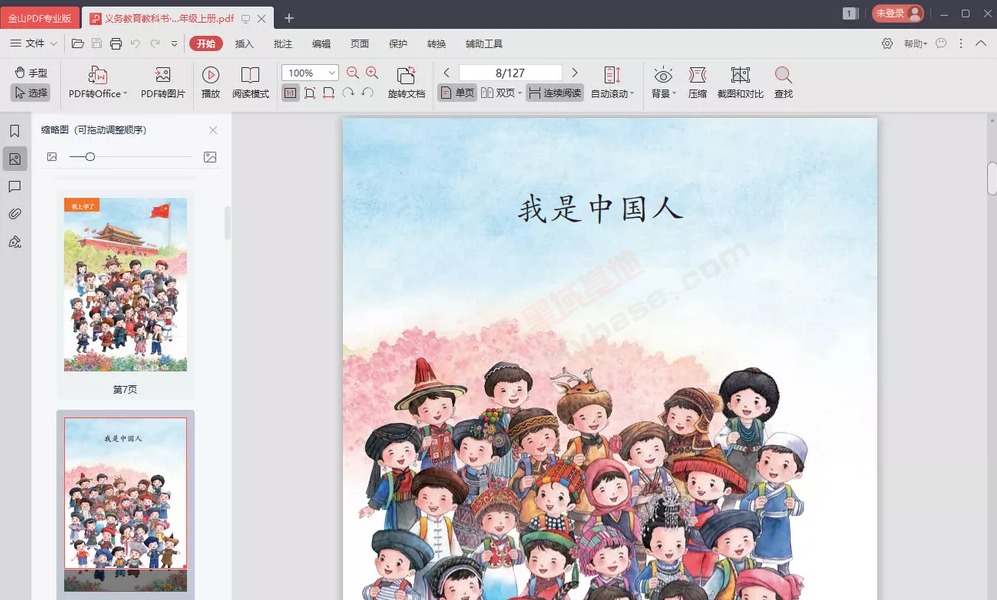Open the attachments panel in sidebar
Image resolution: width=997 pixels, height=600 pixels.
pyautogui.click(x=15, y=214)
